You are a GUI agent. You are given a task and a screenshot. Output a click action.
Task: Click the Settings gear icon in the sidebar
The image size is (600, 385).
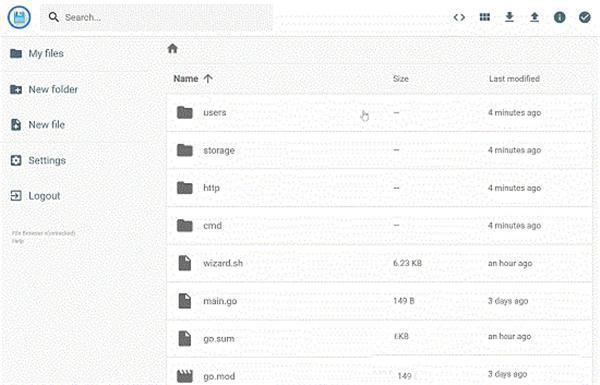(16, 160)
